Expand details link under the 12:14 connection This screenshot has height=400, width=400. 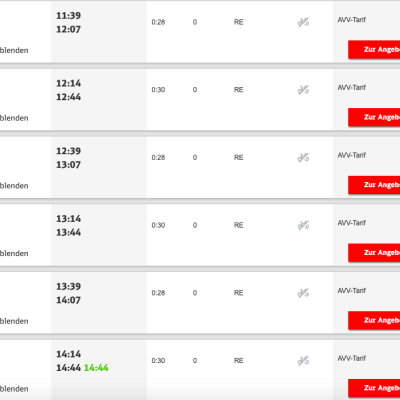click(x=14, y=118)
